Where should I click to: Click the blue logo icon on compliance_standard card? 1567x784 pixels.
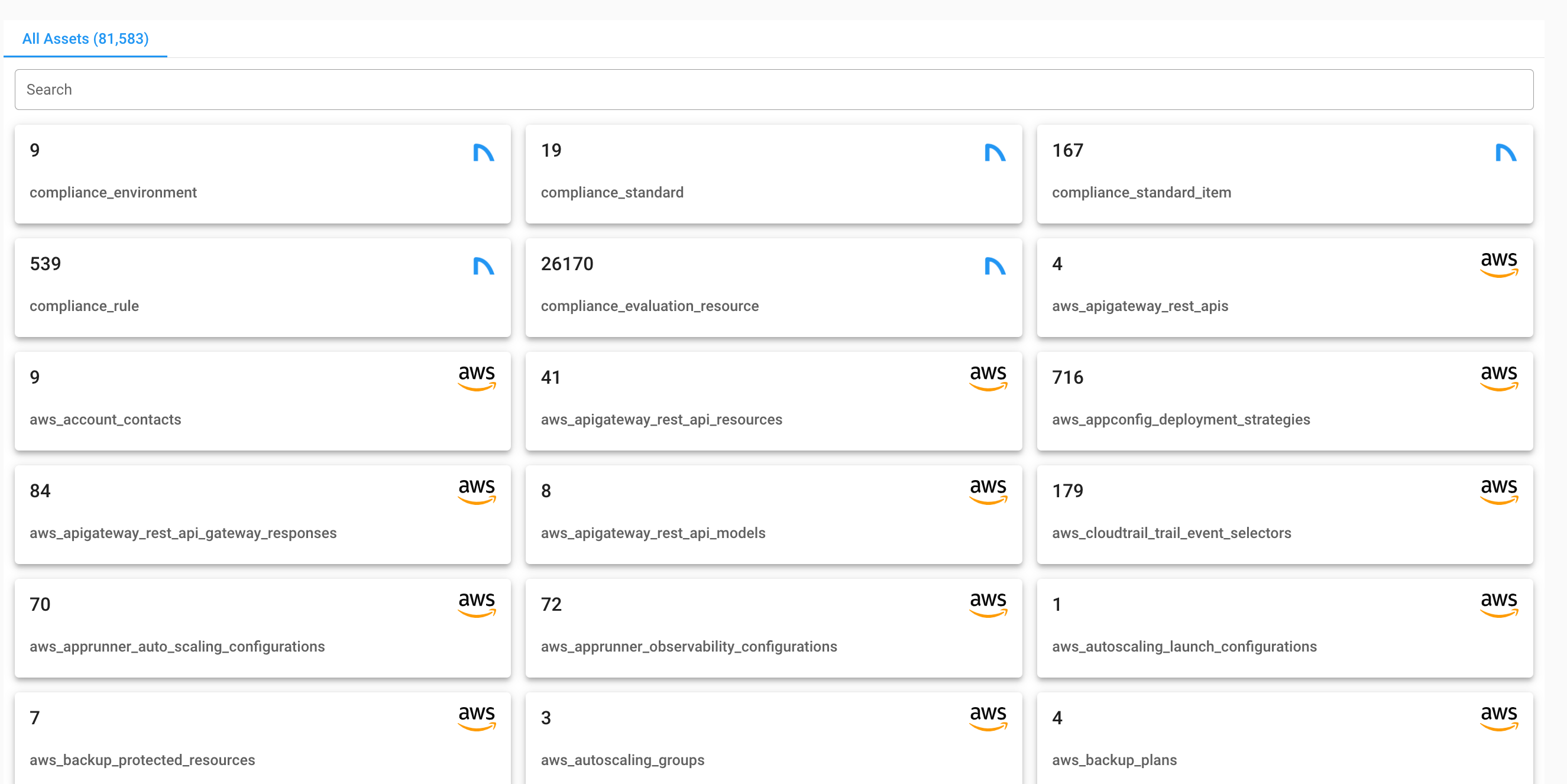(x=995, y=152)
